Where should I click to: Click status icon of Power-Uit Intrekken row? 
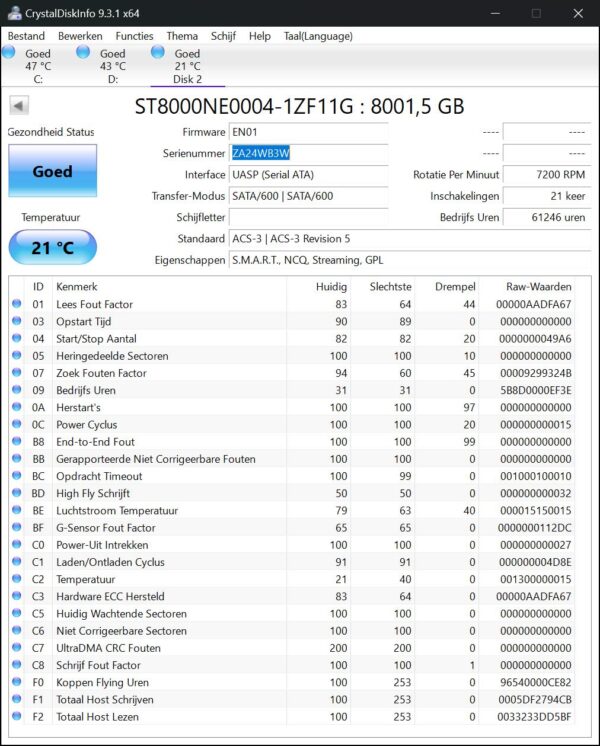17,544
